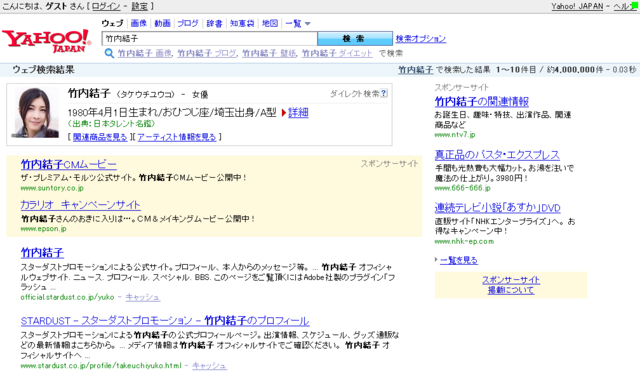Open the 検索オプション link
Screen dimensions: 640x372
(x=421, y=39)
